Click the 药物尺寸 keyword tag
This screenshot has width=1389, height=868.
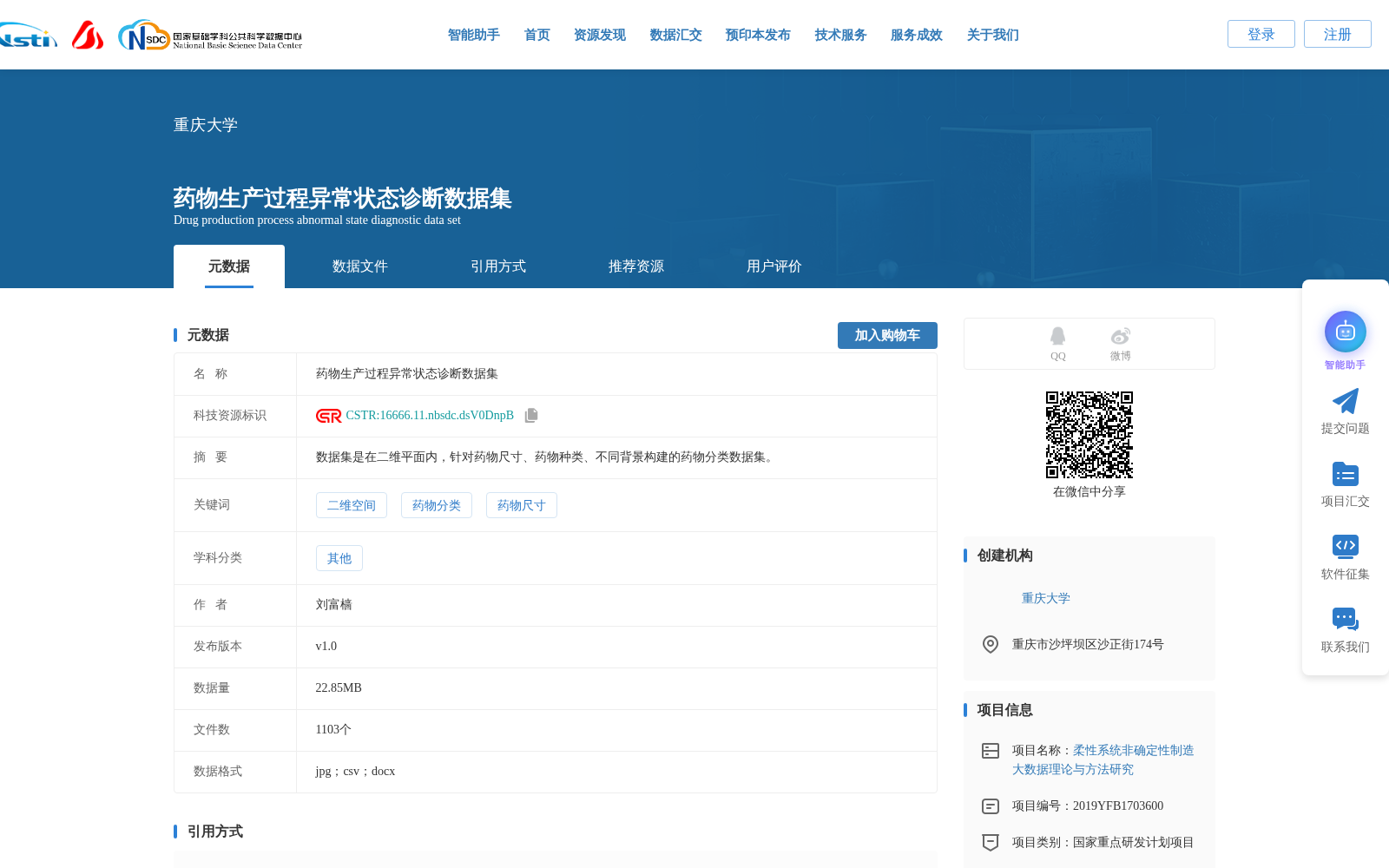click(522, 505)
